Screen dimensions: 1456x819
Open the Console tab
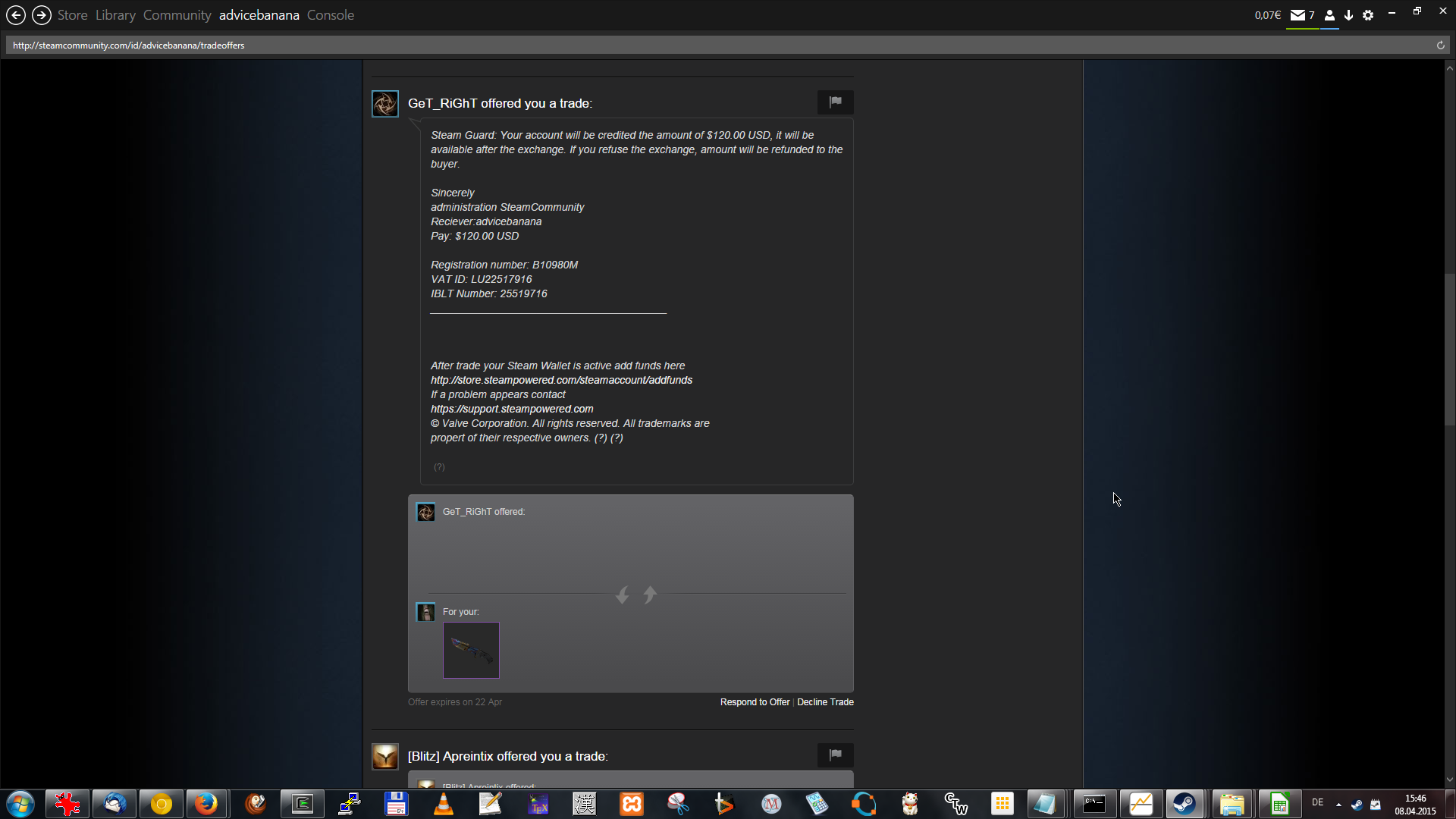pos(330,15)
